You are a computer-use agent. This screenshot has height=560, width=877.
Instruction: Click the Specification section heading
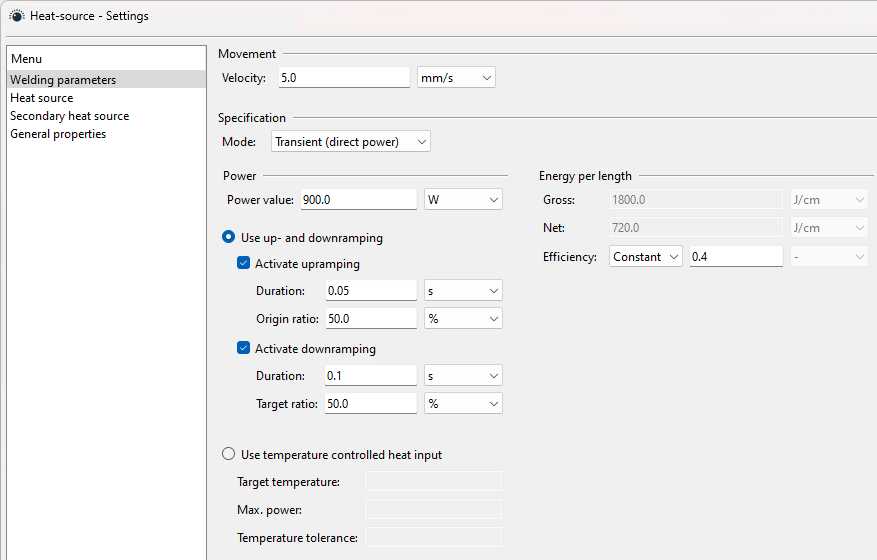tap(252, 117)
